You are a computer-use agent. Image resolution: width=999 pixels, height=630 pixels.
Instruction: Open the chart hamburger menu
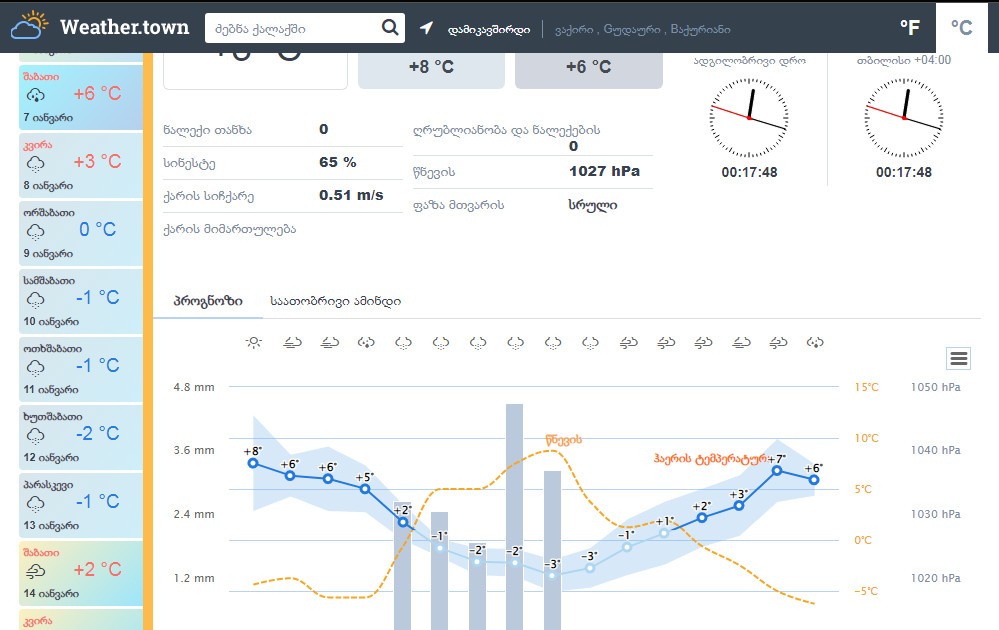click(958, 359)
